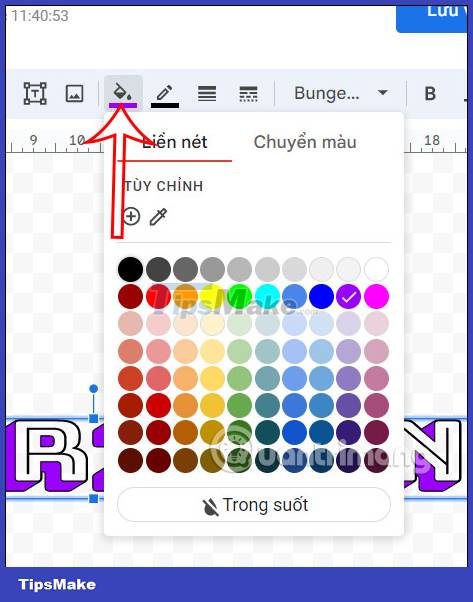Choose the pure blue swatch

(321, 296)
